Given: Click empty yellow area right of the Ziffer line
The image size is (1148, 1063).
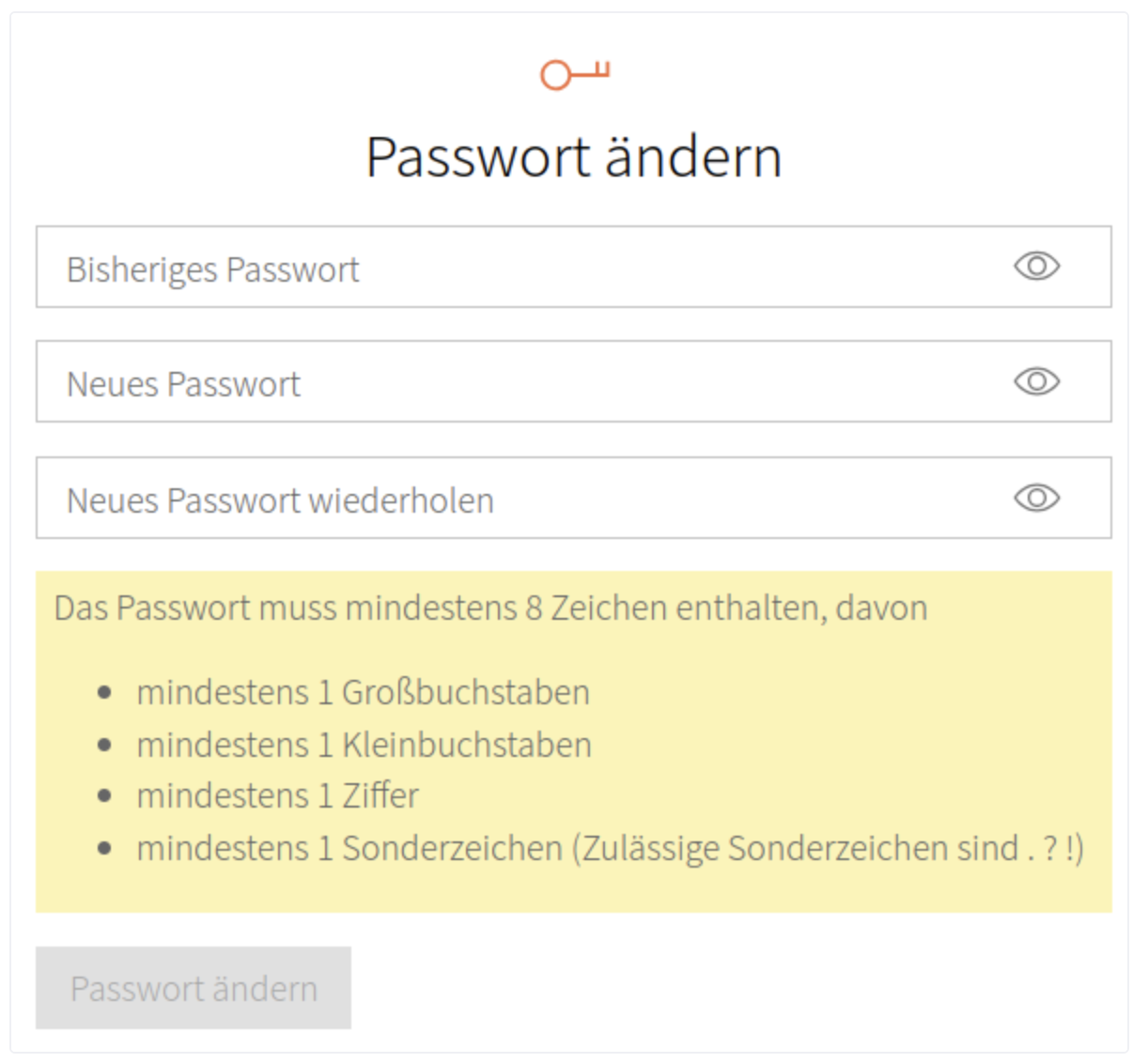Looking at the screenshot, I should [752, 796].
